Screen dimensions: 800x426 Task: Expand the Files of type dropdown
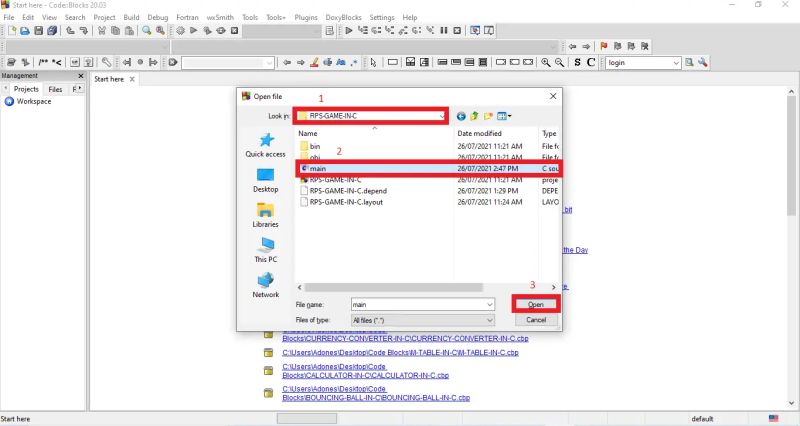[x=490, y=320]
